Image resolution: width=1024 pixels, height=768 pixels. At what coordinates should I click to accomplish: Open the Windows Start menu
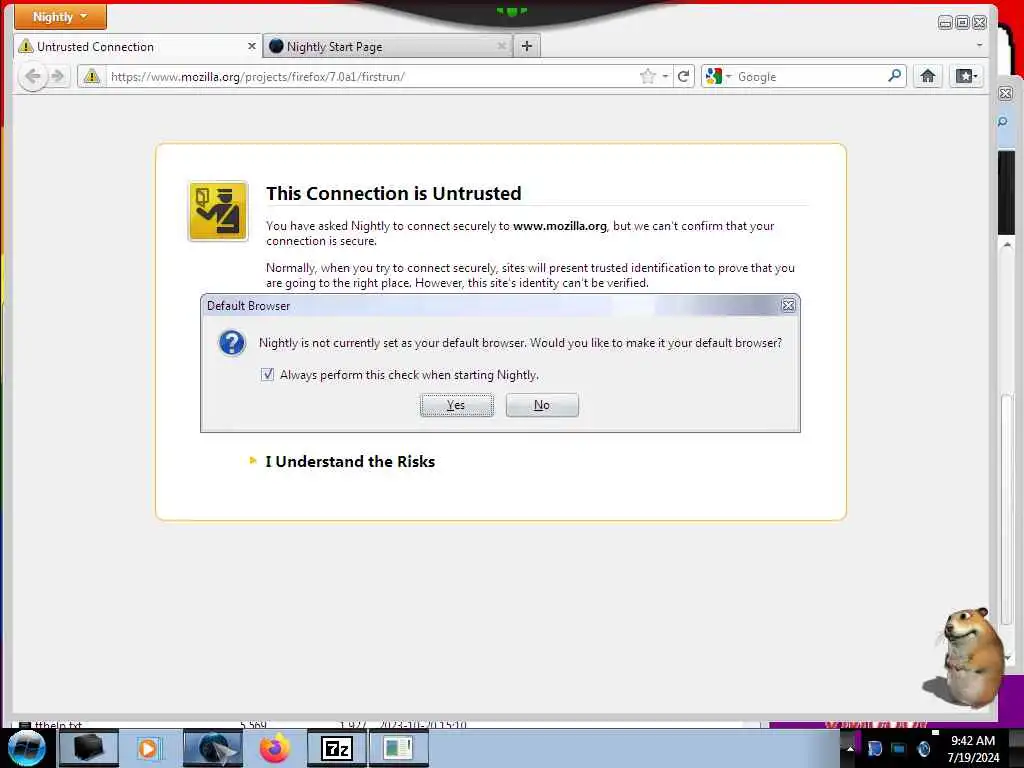click(26, 748)
